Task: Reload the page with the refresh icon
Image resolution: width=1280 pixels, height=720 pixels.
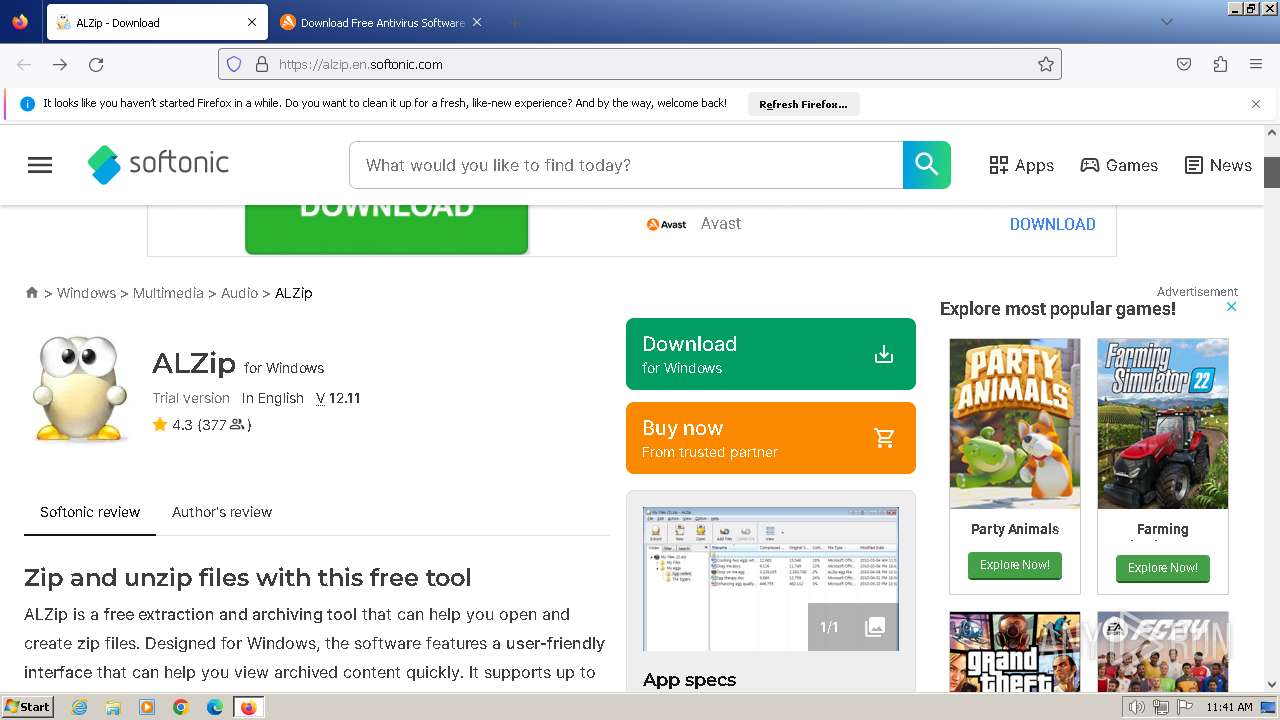Action: point(96,64)
